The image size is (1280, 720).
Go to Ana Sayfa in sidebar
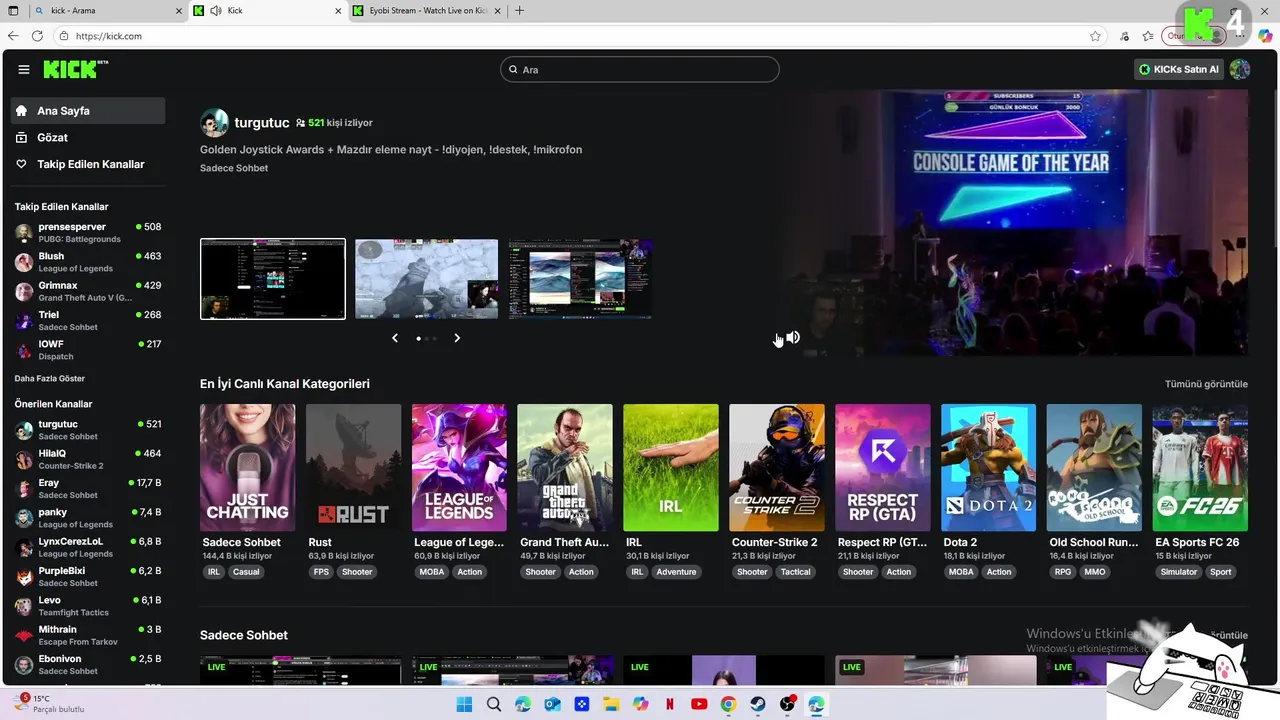(x=88, y=111)
